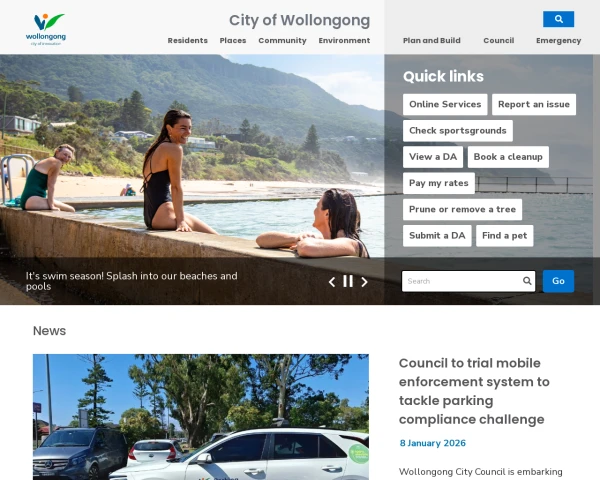Click the blue Go search button
This screenshot has height=480, width=600.
[x=558, y=281]
